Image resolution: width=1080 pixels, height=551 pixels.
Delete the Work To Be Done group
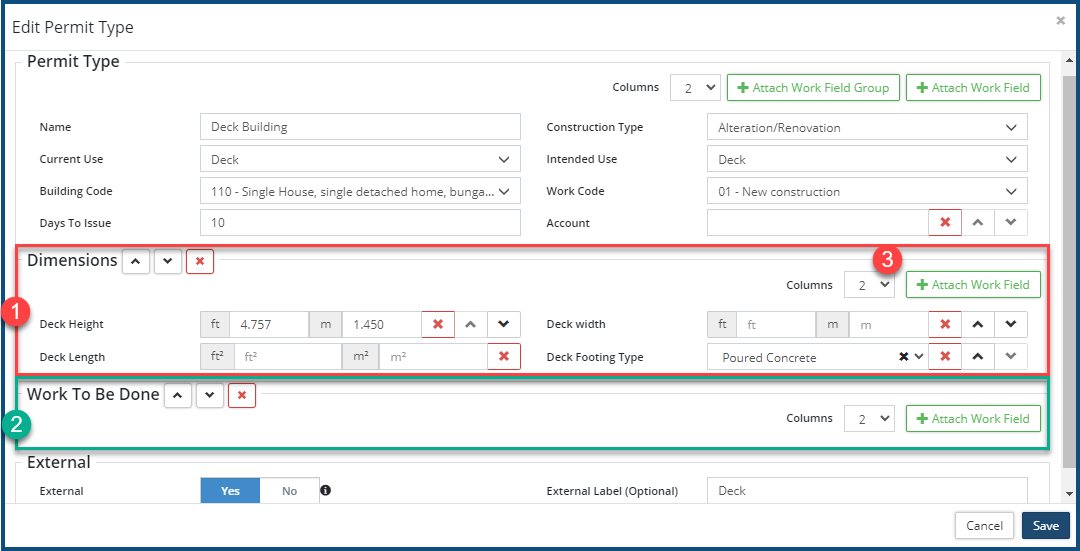coord(242,396)
